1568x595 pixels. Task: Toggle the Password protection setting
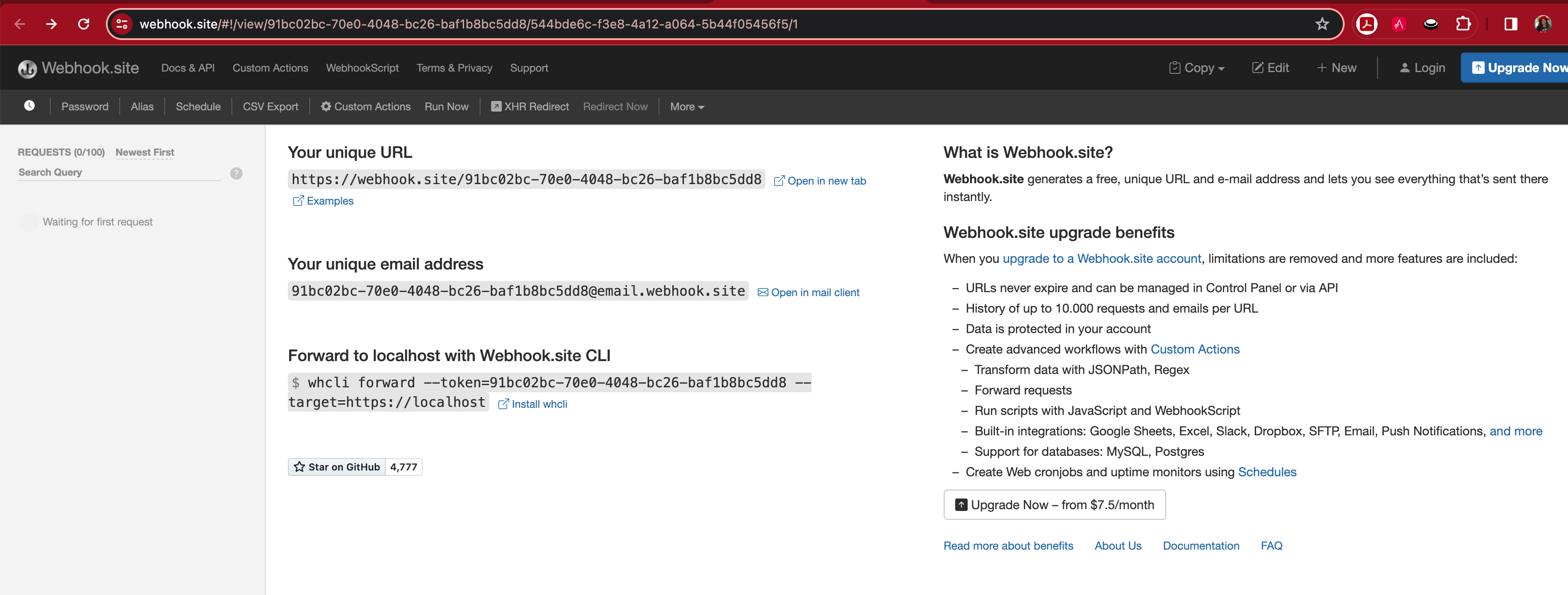85,106
